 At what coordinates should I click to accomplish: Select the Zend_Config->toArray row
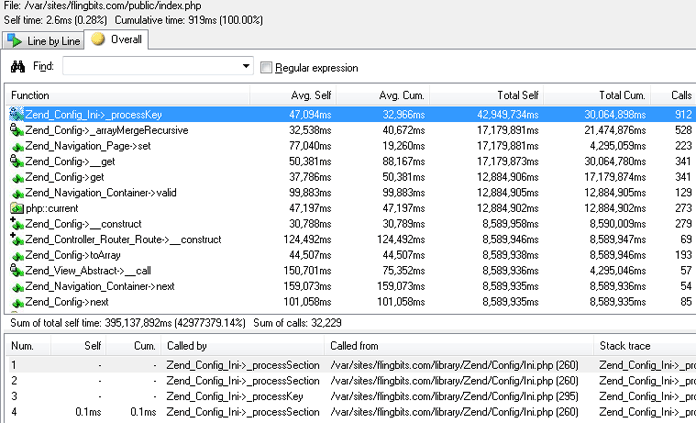[x=351, y=255]
